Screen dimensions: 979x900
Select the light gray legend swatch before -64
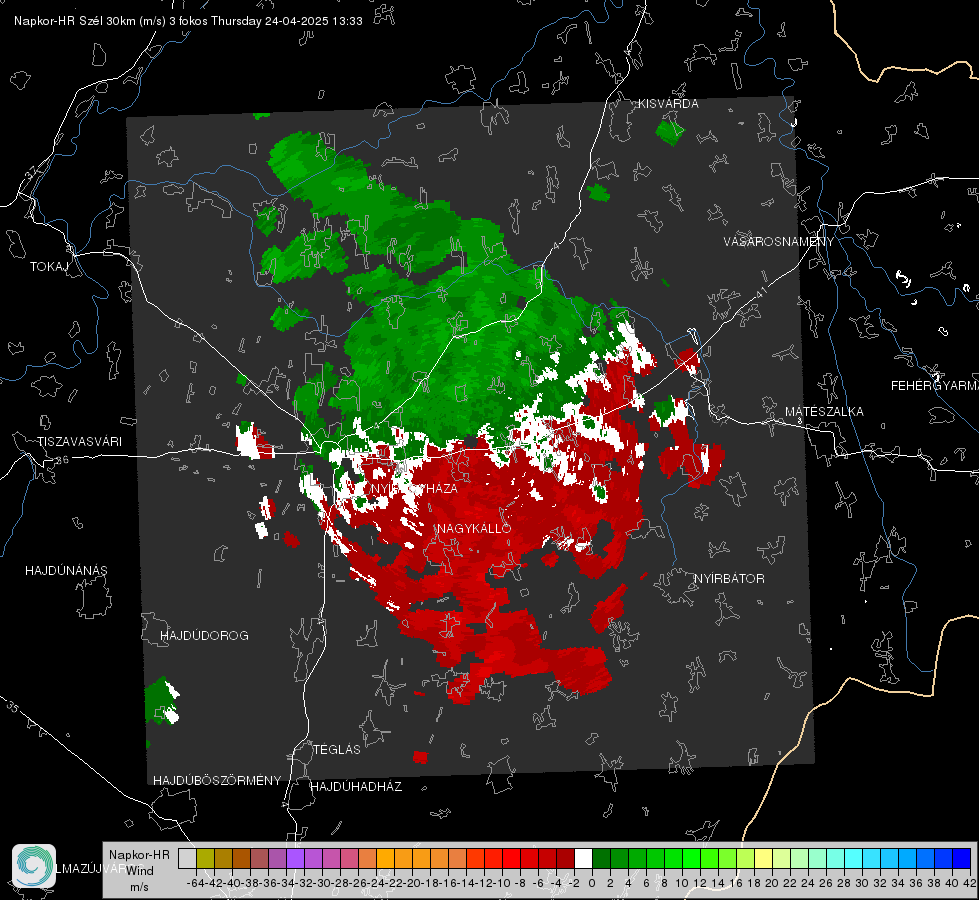[187, 858]
